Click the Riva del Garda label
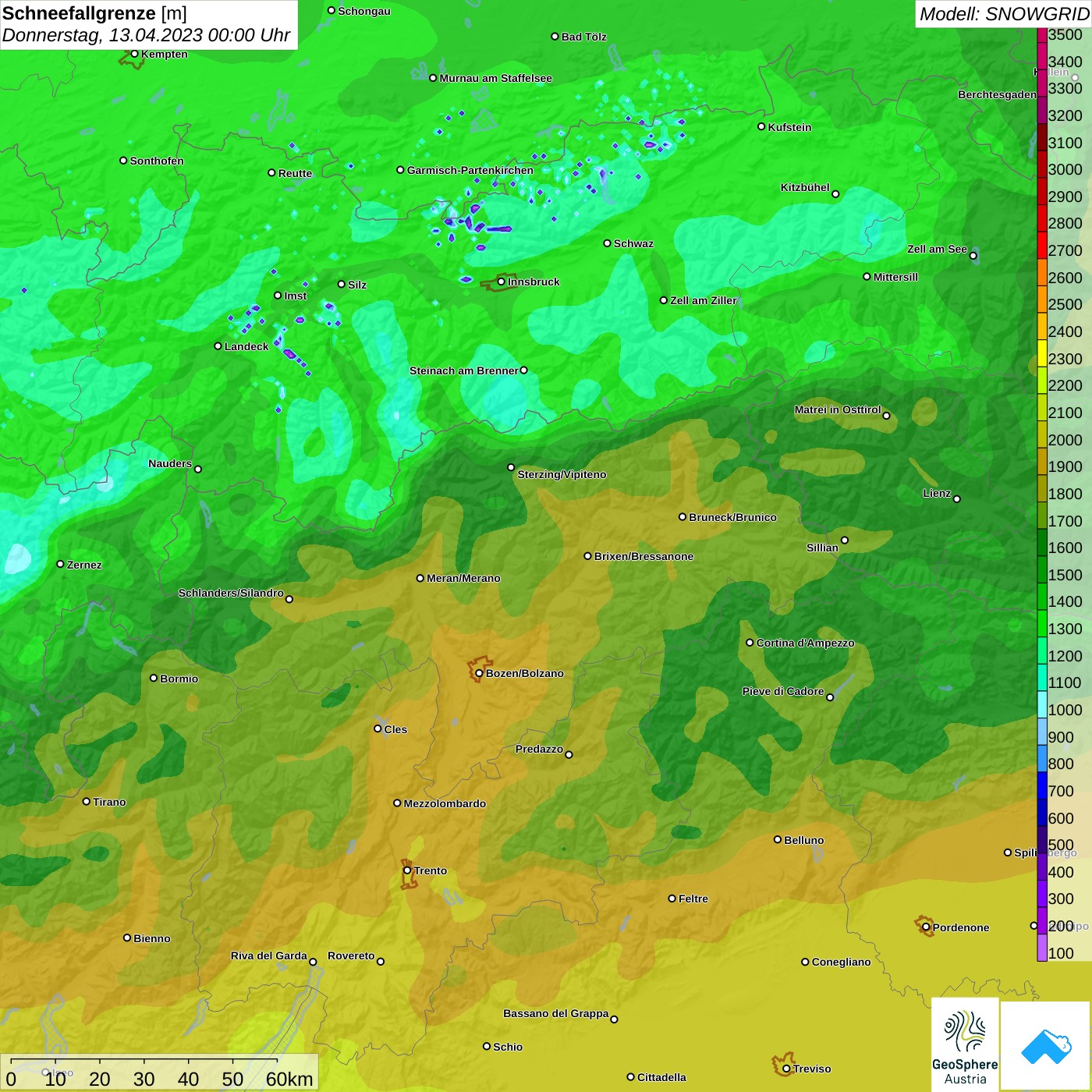 coord(269,955)
